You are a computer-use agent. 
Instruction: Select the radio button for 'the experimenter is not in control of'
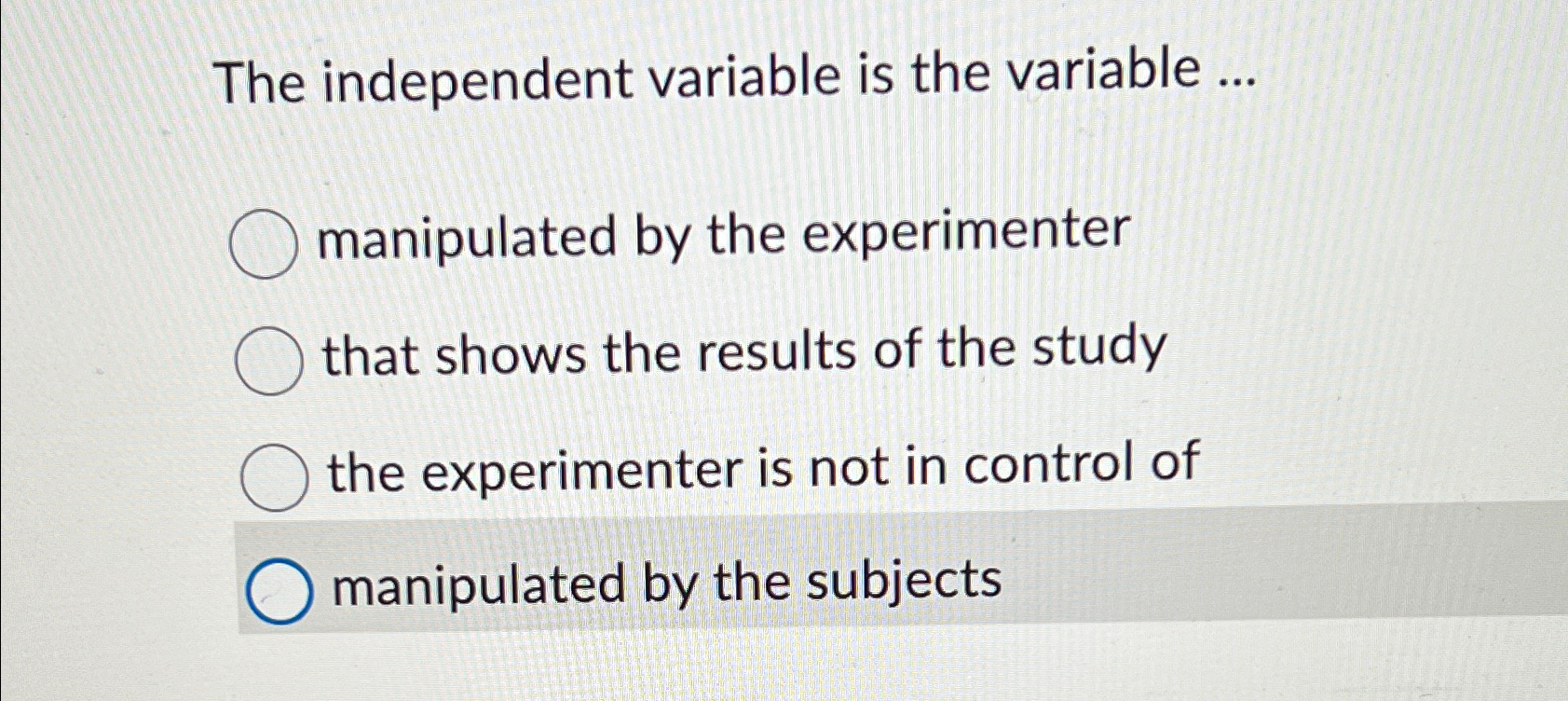[276, 475]
